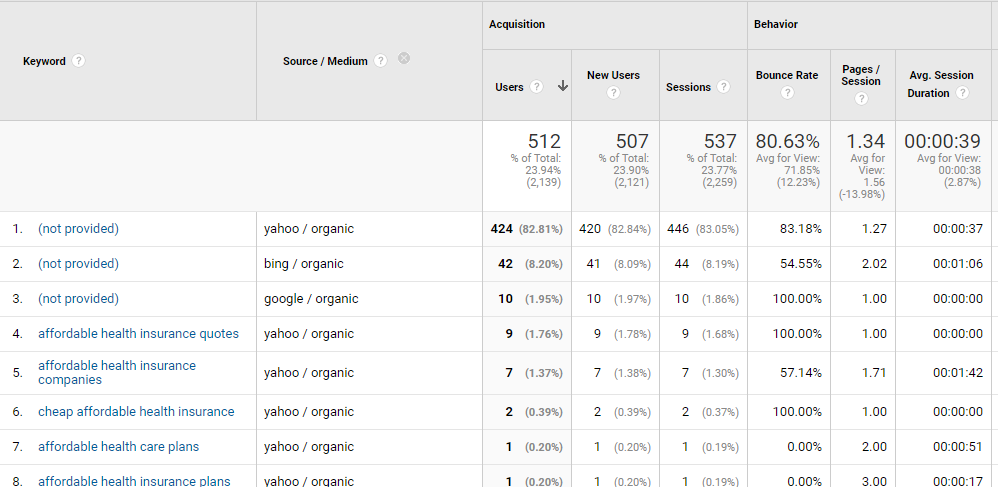Click yahoo / organic in row 1
This screenshot has width=998, height=487.
coord(309,229)
